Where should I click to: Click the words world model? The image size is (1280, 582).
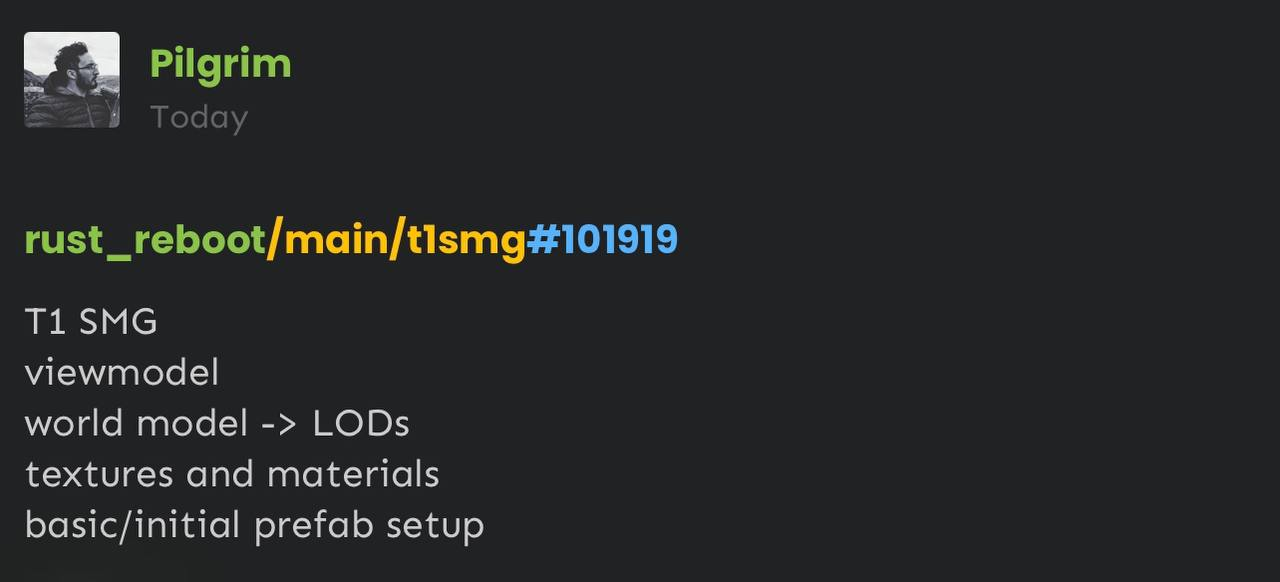coord(136,423)
